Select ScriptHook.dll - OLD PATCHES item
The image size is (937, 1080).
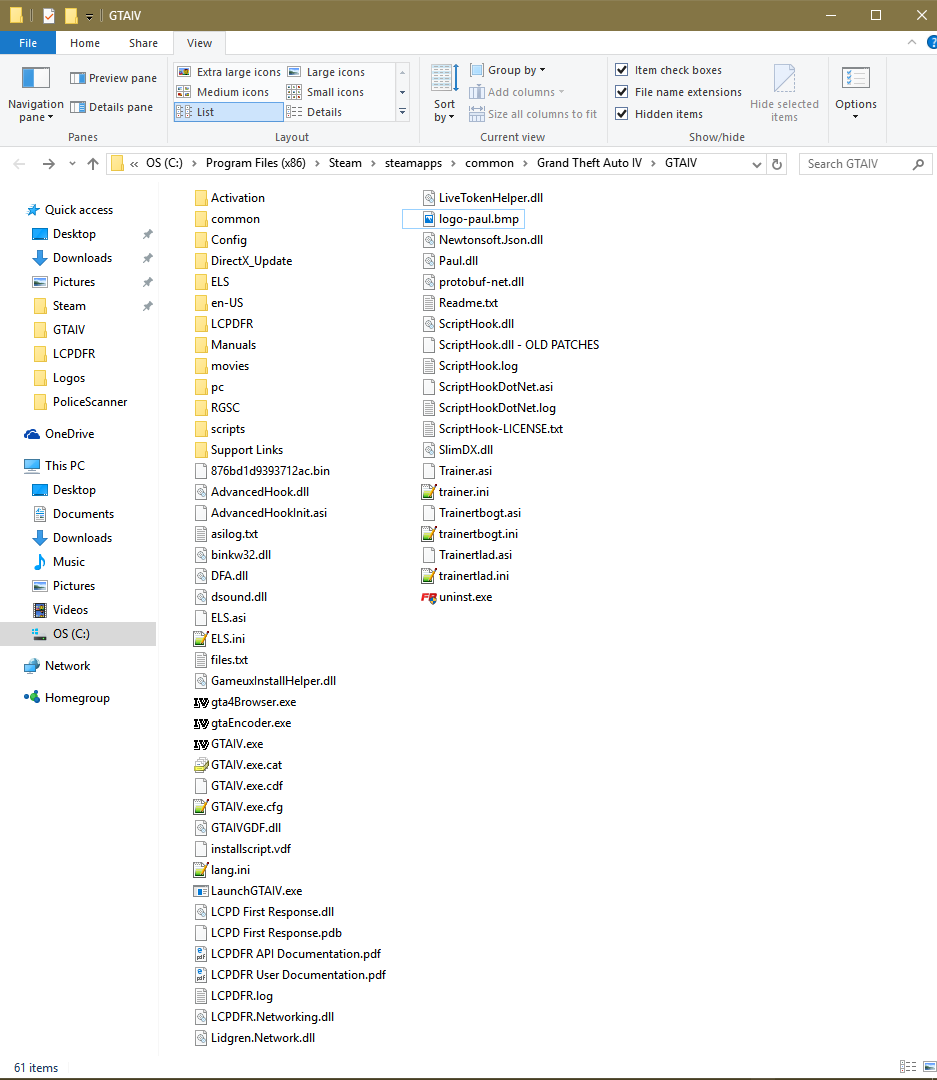[x=519, y=345]
